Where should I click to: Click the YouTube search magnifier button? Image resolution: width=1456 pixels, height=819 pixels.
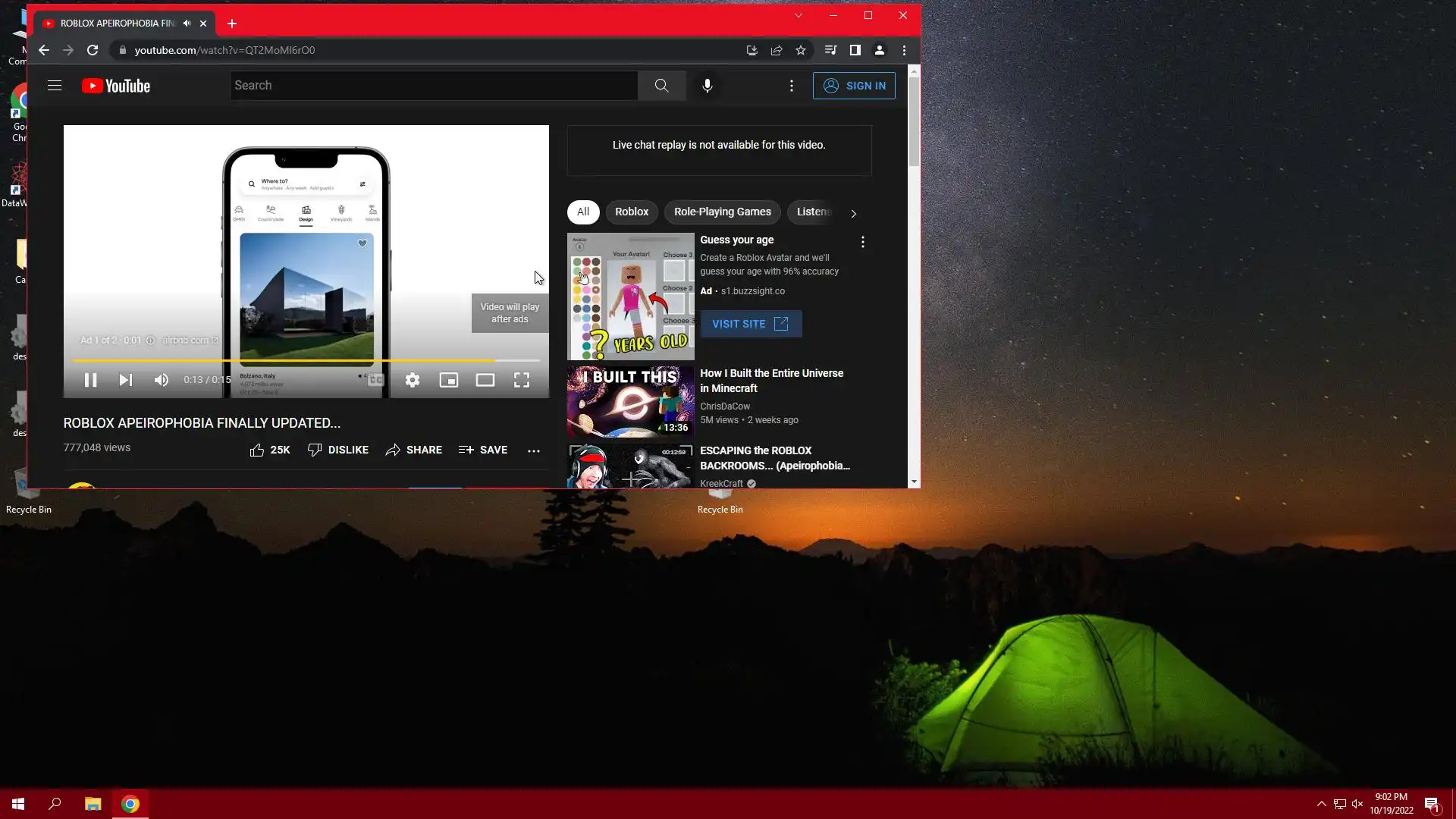point(661,86)
